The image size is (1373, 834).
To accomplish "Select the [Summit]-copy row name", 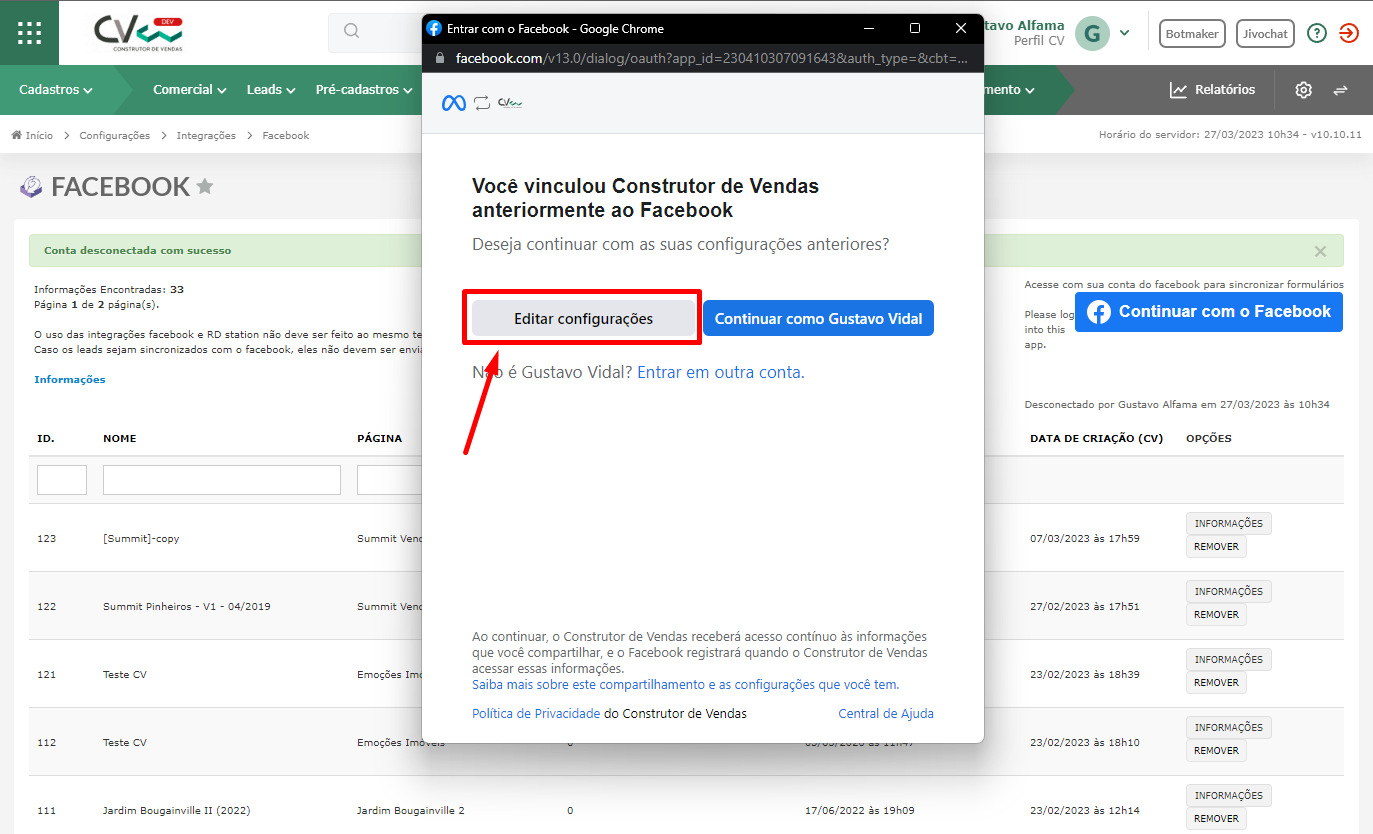I will 141,538.
